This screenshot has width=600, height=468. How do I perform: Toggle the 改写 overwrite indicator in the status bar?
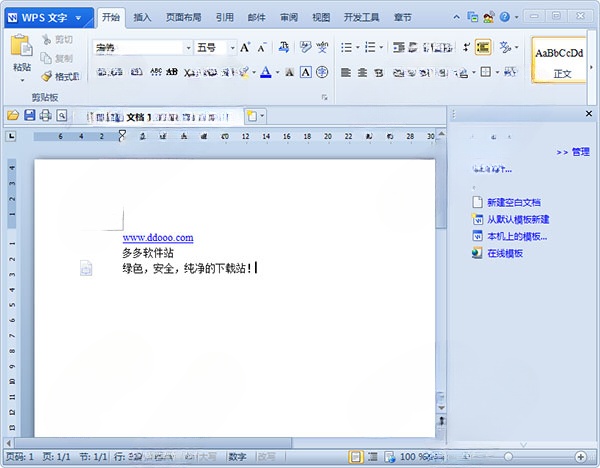coord(267,457)
